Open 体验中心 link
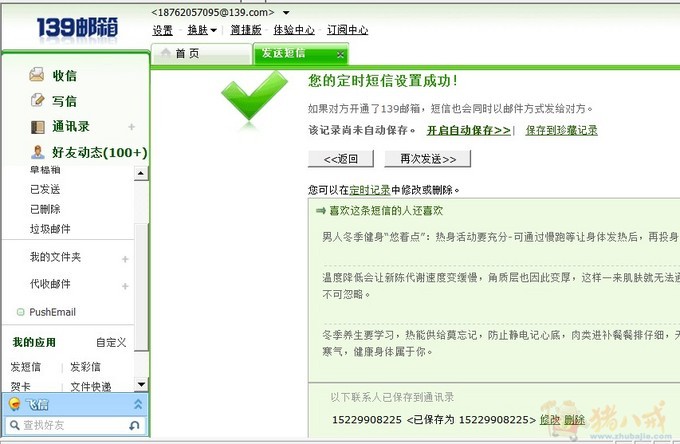The image size is (680, 444). coord(294,30)
